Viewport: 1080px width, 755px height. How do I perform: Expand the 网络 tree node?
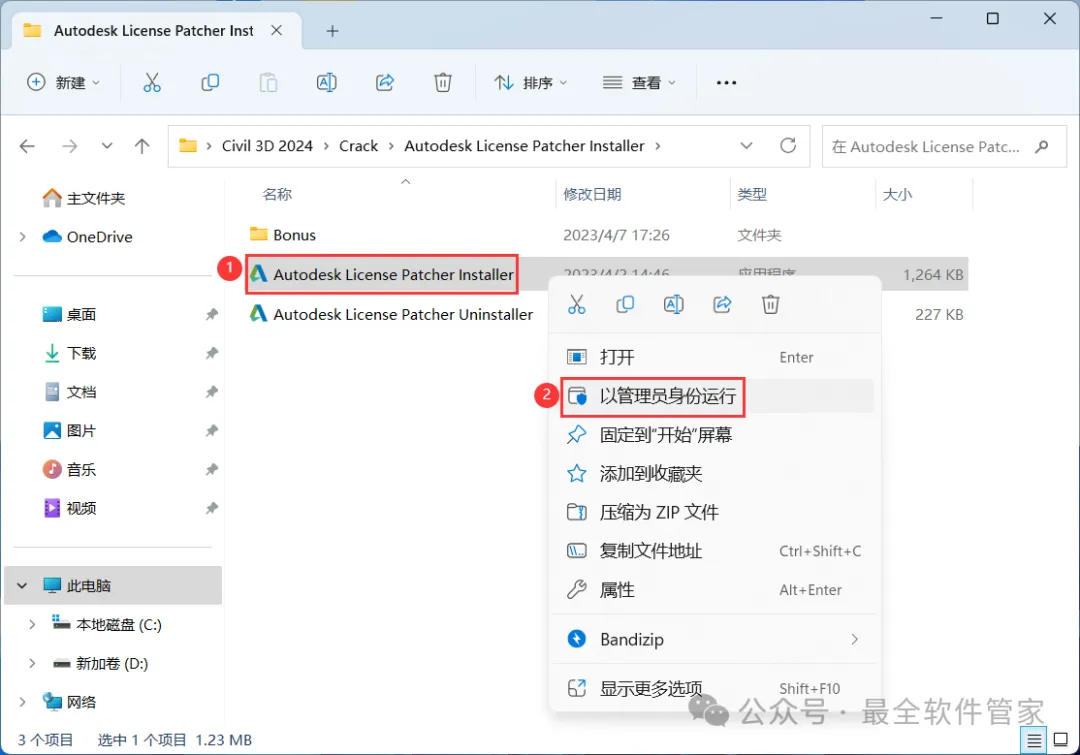pyautogui.click(x=22, y=702)
